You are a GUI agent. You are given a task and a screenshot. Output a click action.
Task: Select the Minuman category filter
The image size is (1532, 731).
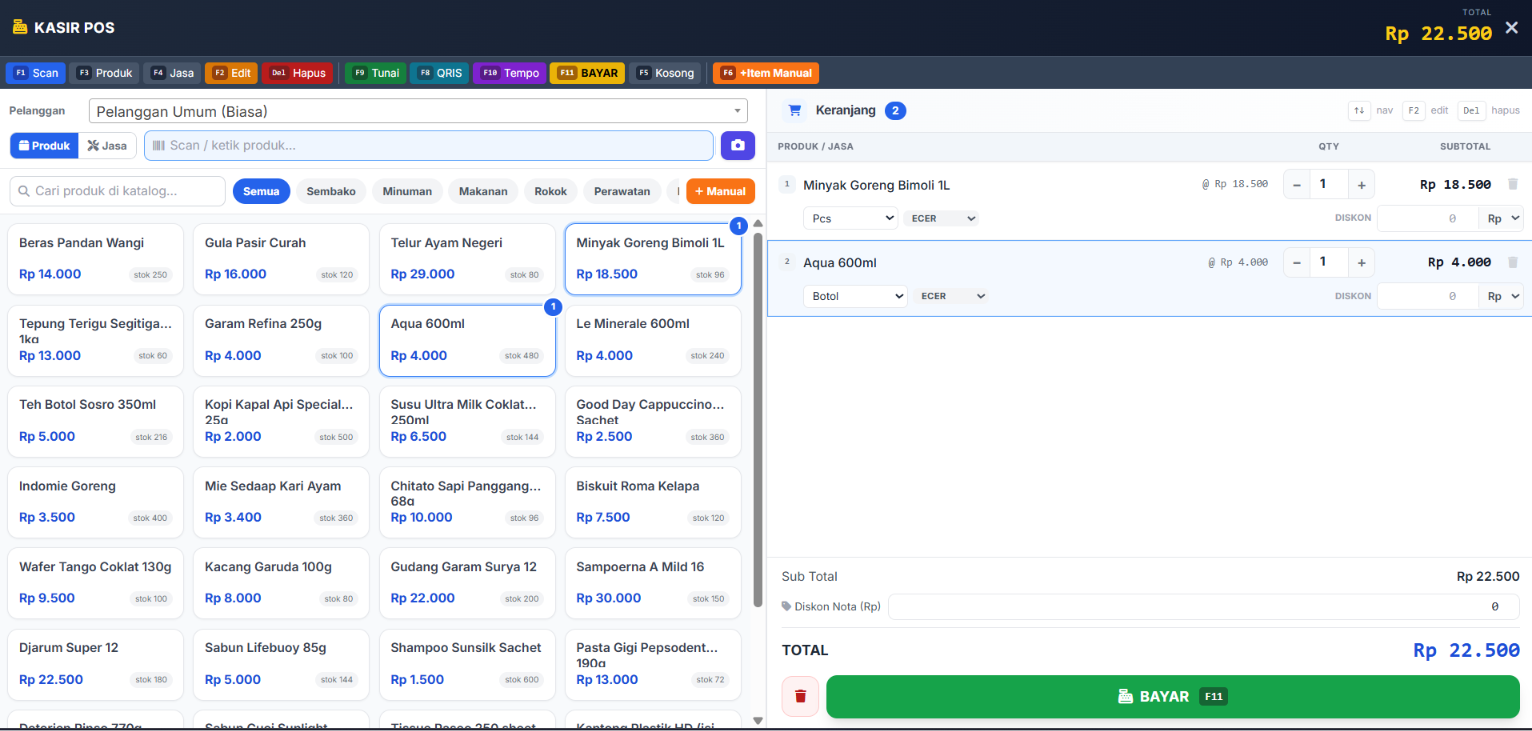[407, 191]
